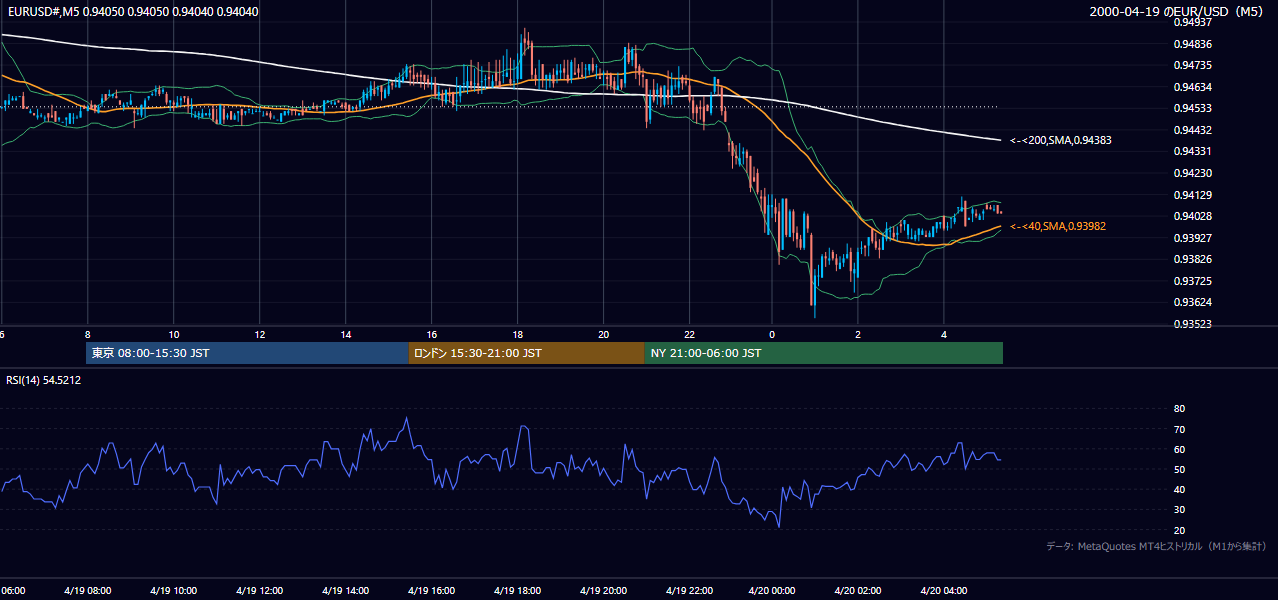
Task: Click the 4/19 08:00 date axis label
Action: pyautogui.click(x=87, y=591)
